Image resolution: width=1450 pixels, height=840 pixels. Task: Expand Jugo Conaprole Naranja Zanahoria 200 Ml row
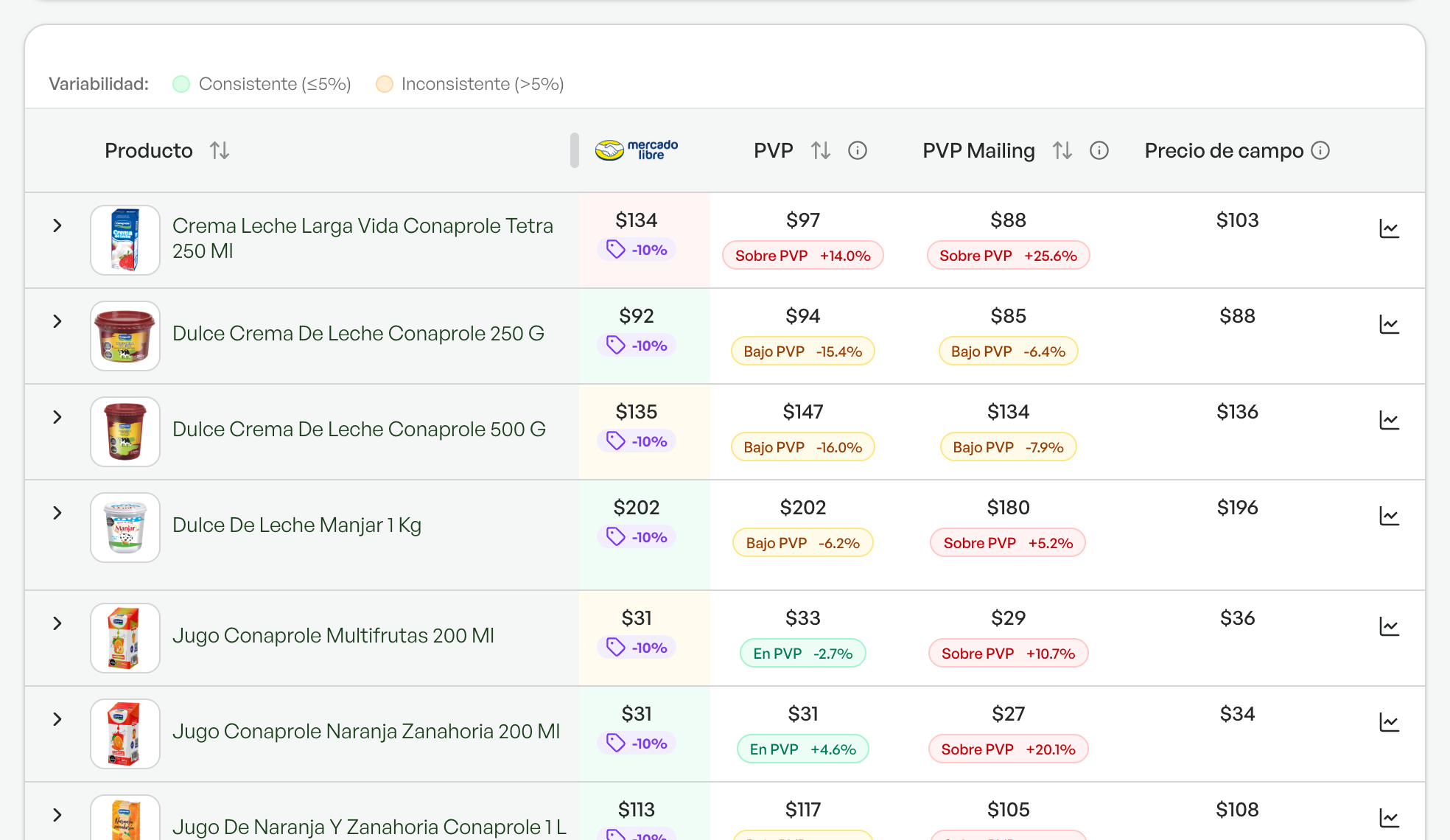pyautogui.click(x=57, y=719)
